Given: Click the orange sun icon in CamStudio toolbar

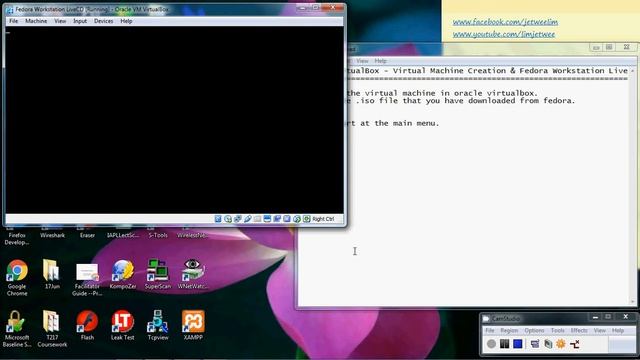Looking at the screenshot, I should tap(561, 344).
